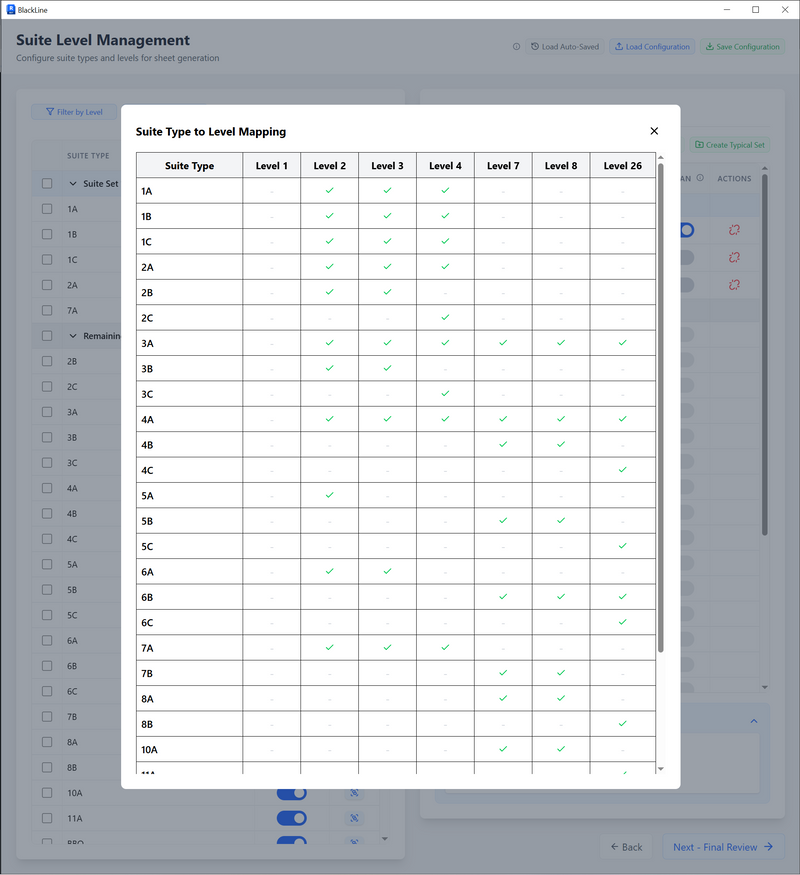Viewport: 800px width, 875px height.
Task: Click the 8B row's Level 26 checkmark
Action: point(623,724)
